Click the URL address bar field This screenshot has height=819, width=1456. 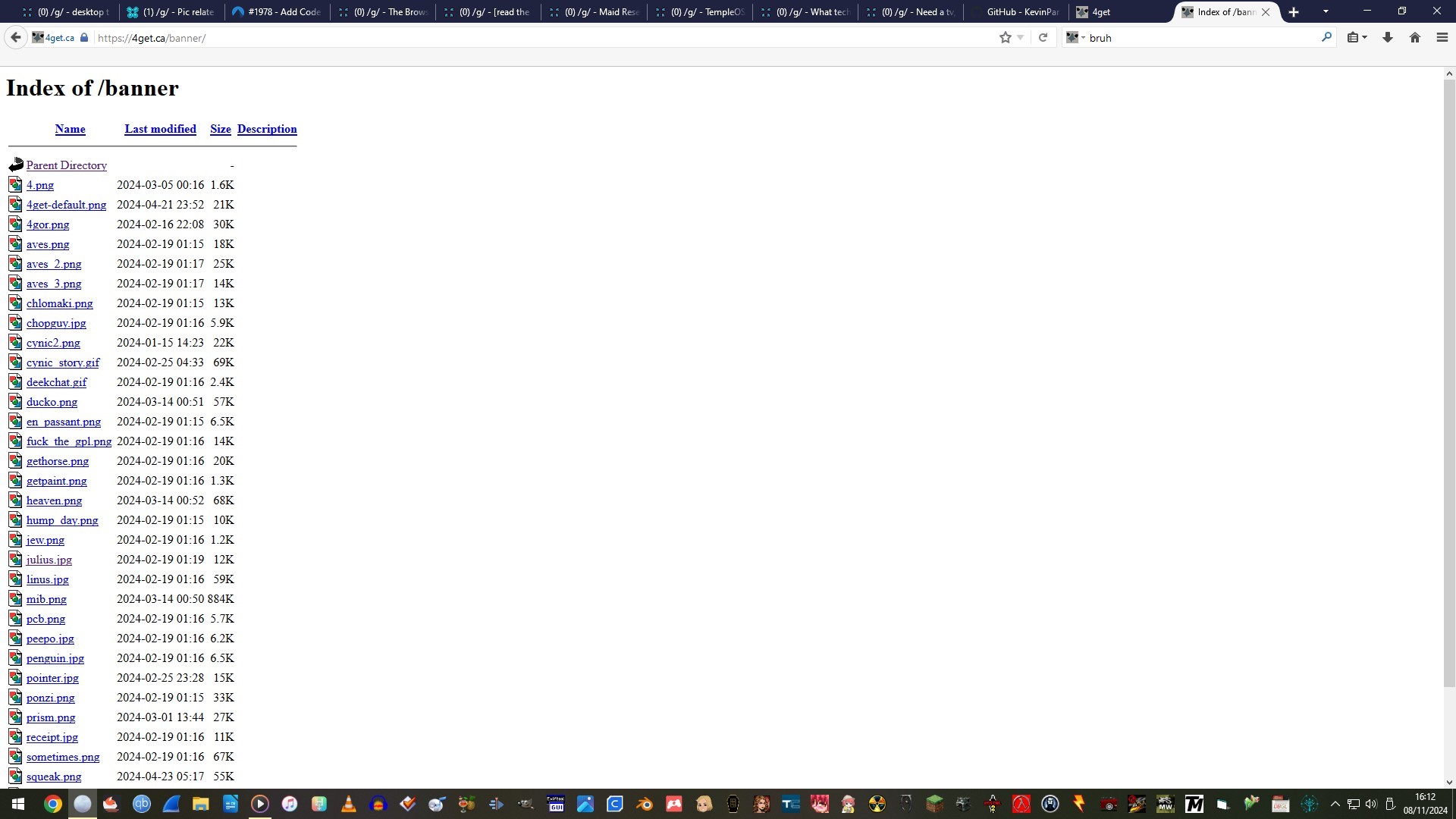(531, 37)
